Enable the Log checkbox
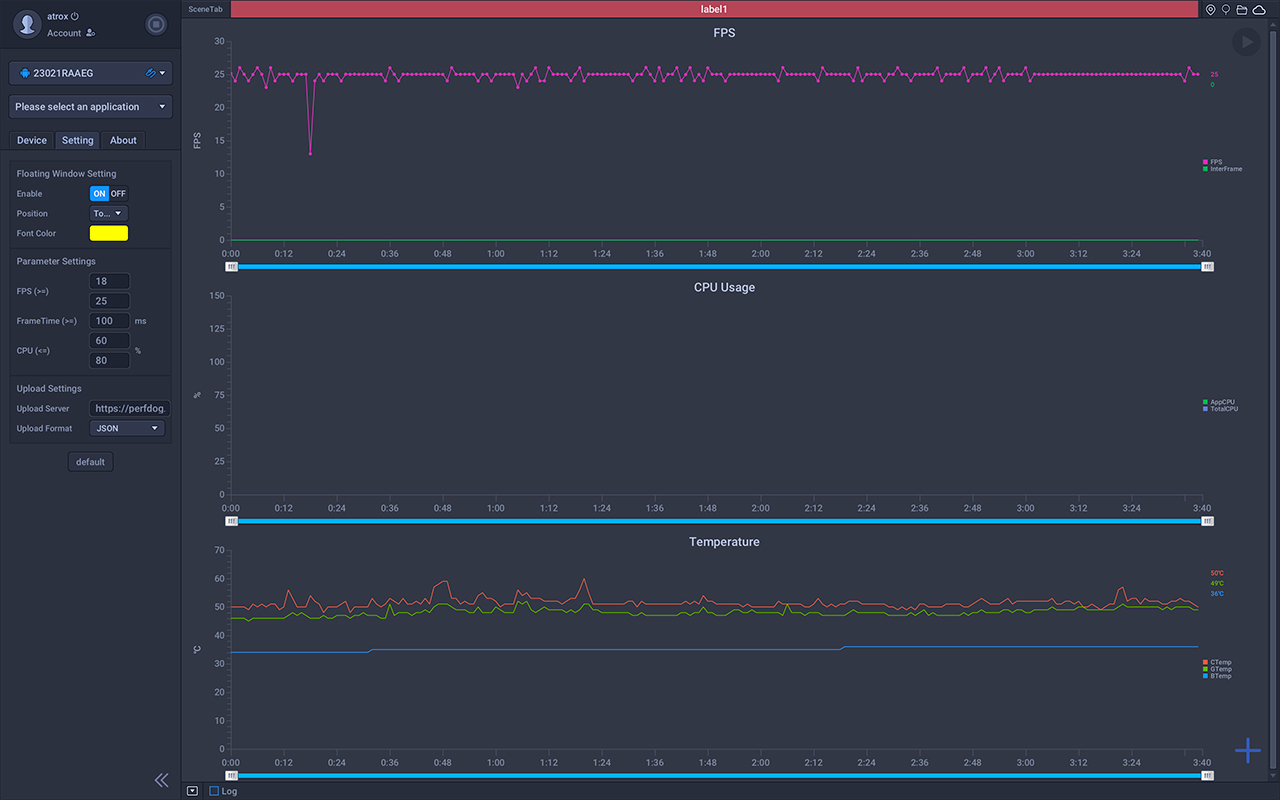The height and width of the screenshot is (800, 1280). (x=214, y=791)
